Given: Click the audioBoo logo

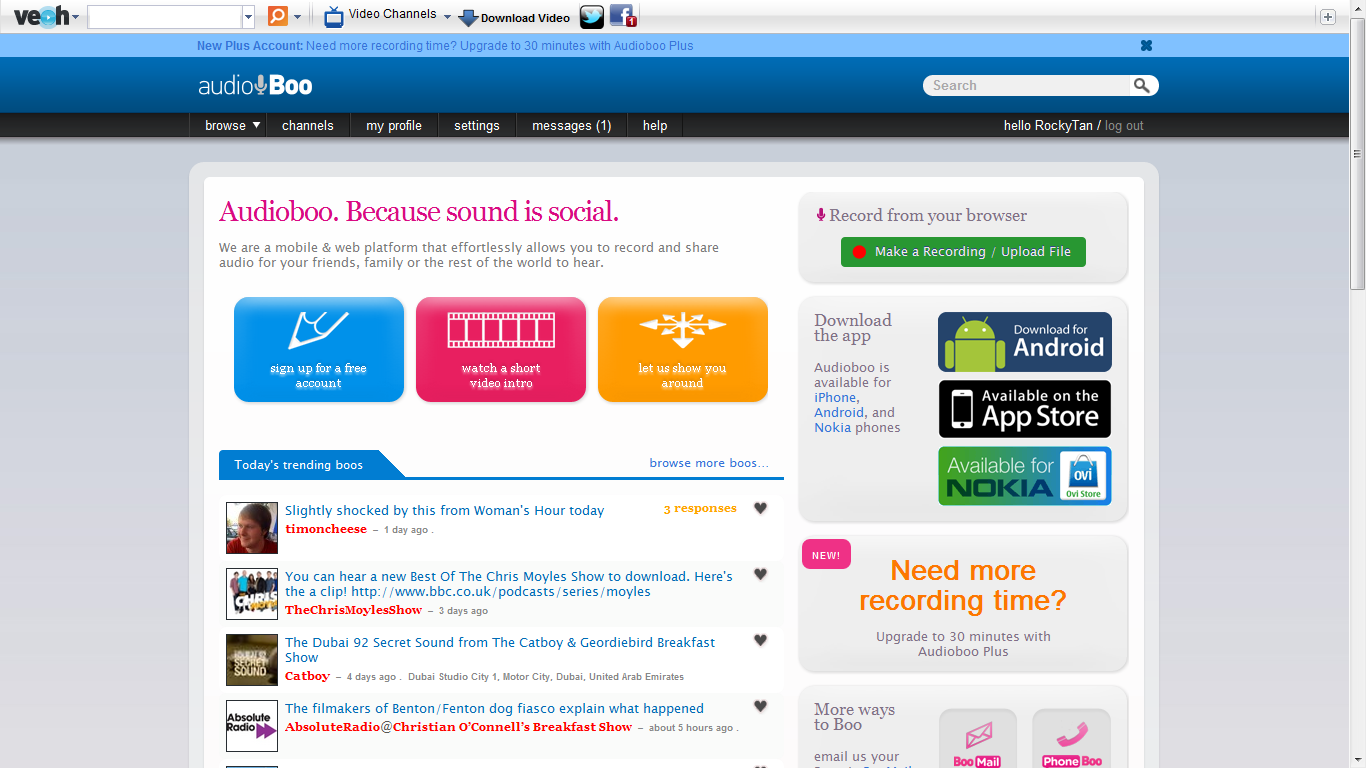Looking at the screenshot, I should [255, 85].
